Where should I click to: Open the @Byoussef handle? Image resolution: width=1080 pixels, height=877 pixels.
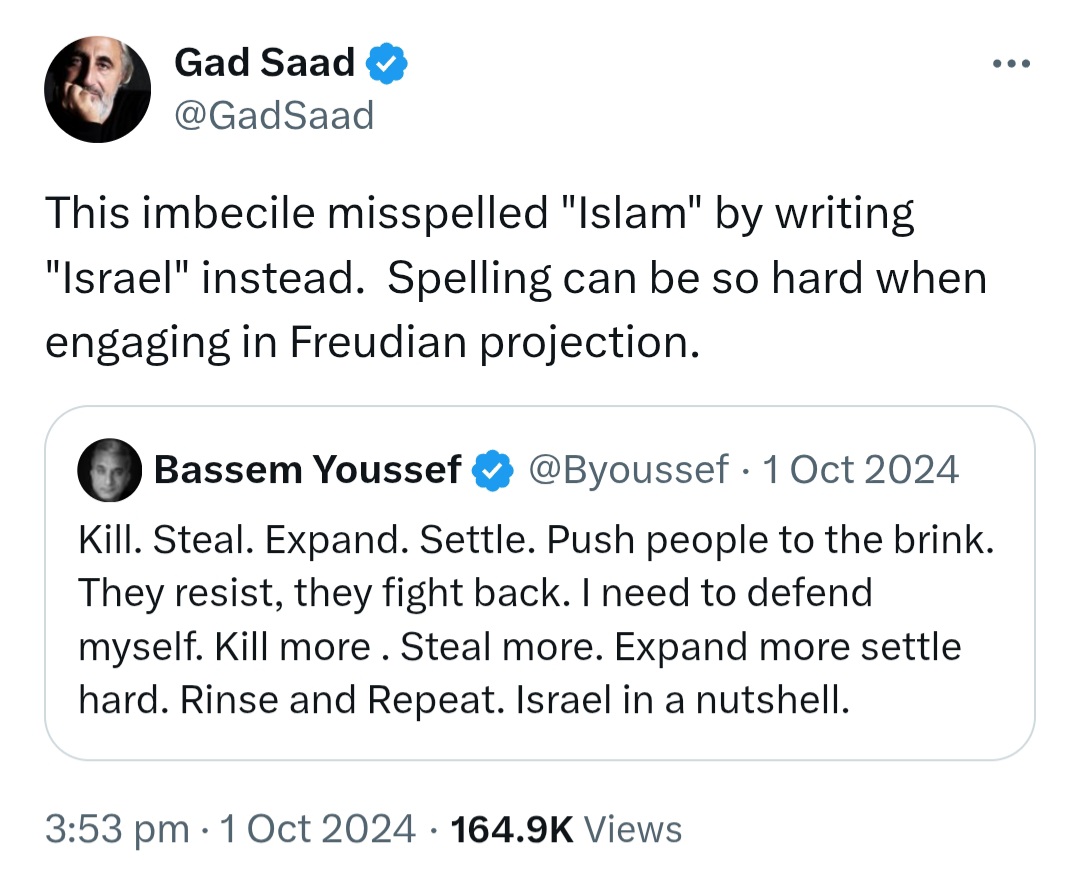[627, 469]
